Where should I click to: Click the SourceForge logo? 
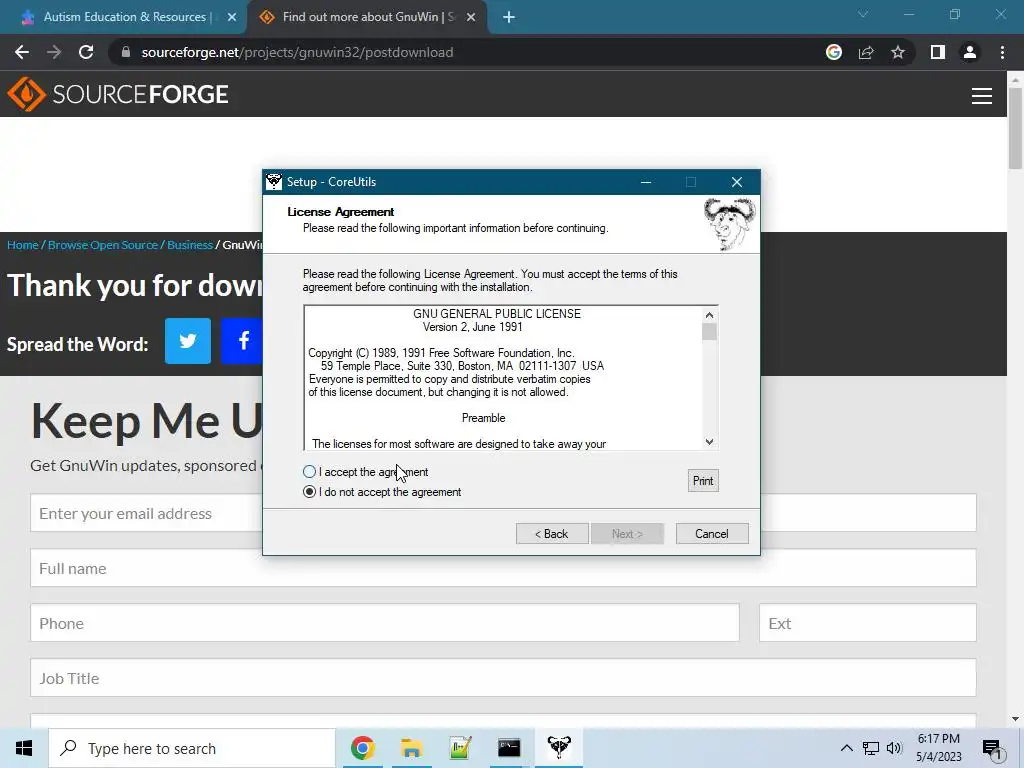[118, 94]
